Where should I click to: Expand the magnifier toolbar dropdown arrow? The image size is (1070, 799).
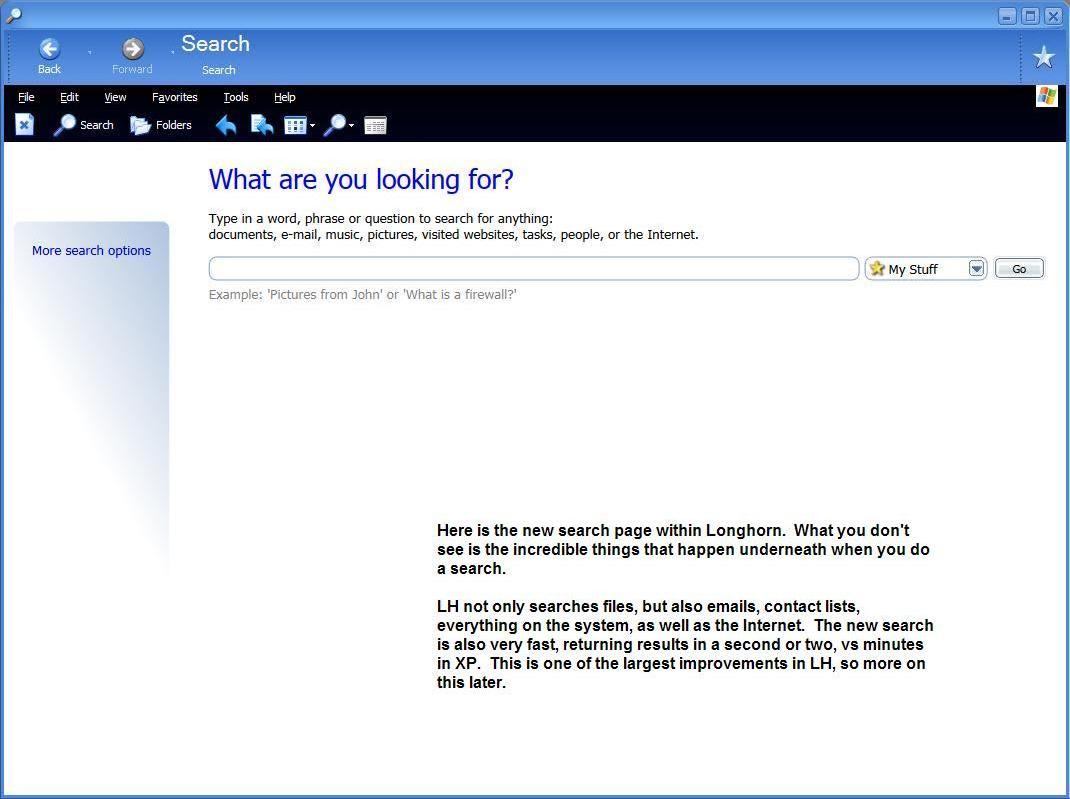(x=351, y=126)
